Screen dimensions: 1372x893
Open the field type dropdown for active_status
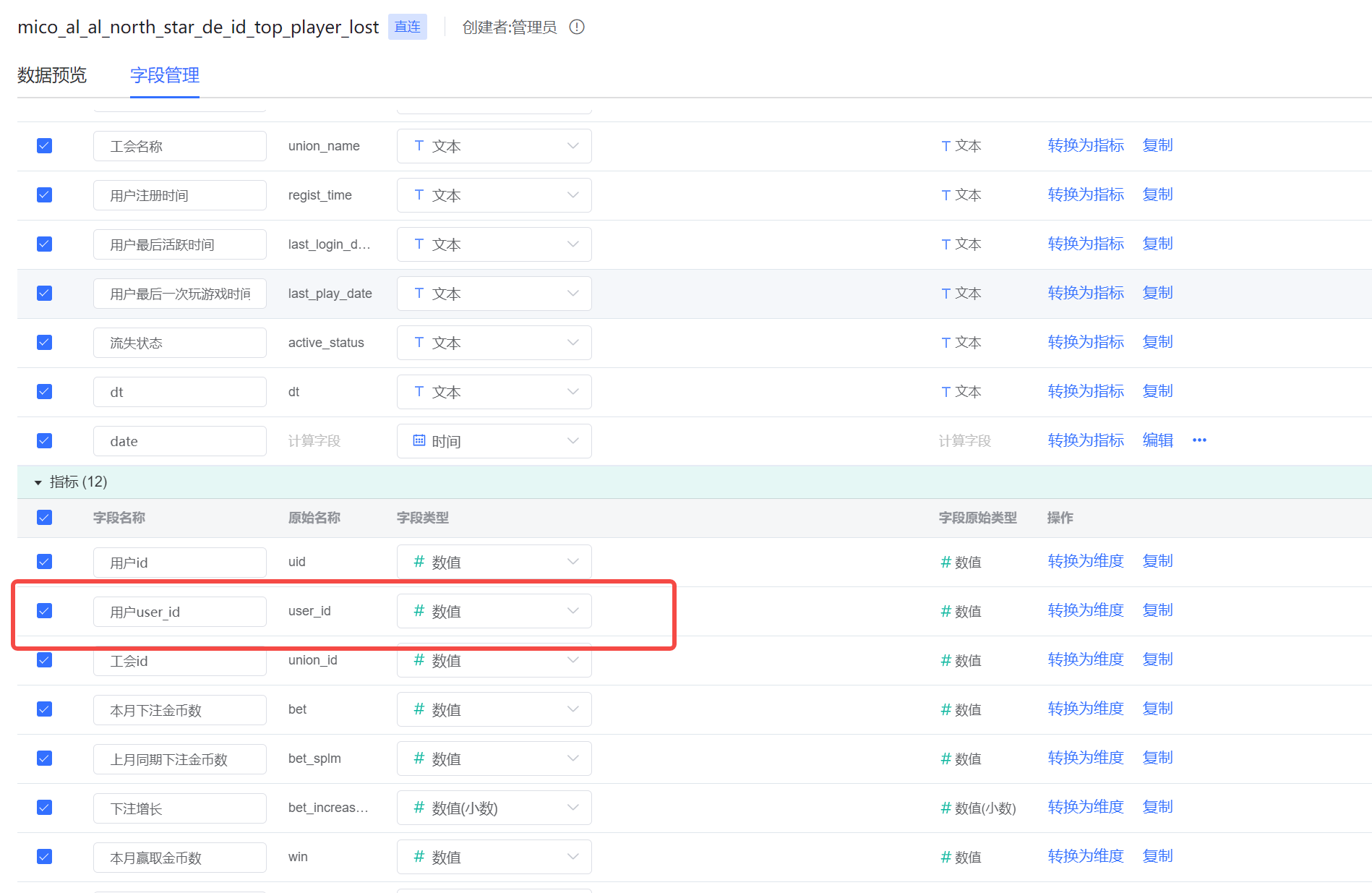[494, 342]
